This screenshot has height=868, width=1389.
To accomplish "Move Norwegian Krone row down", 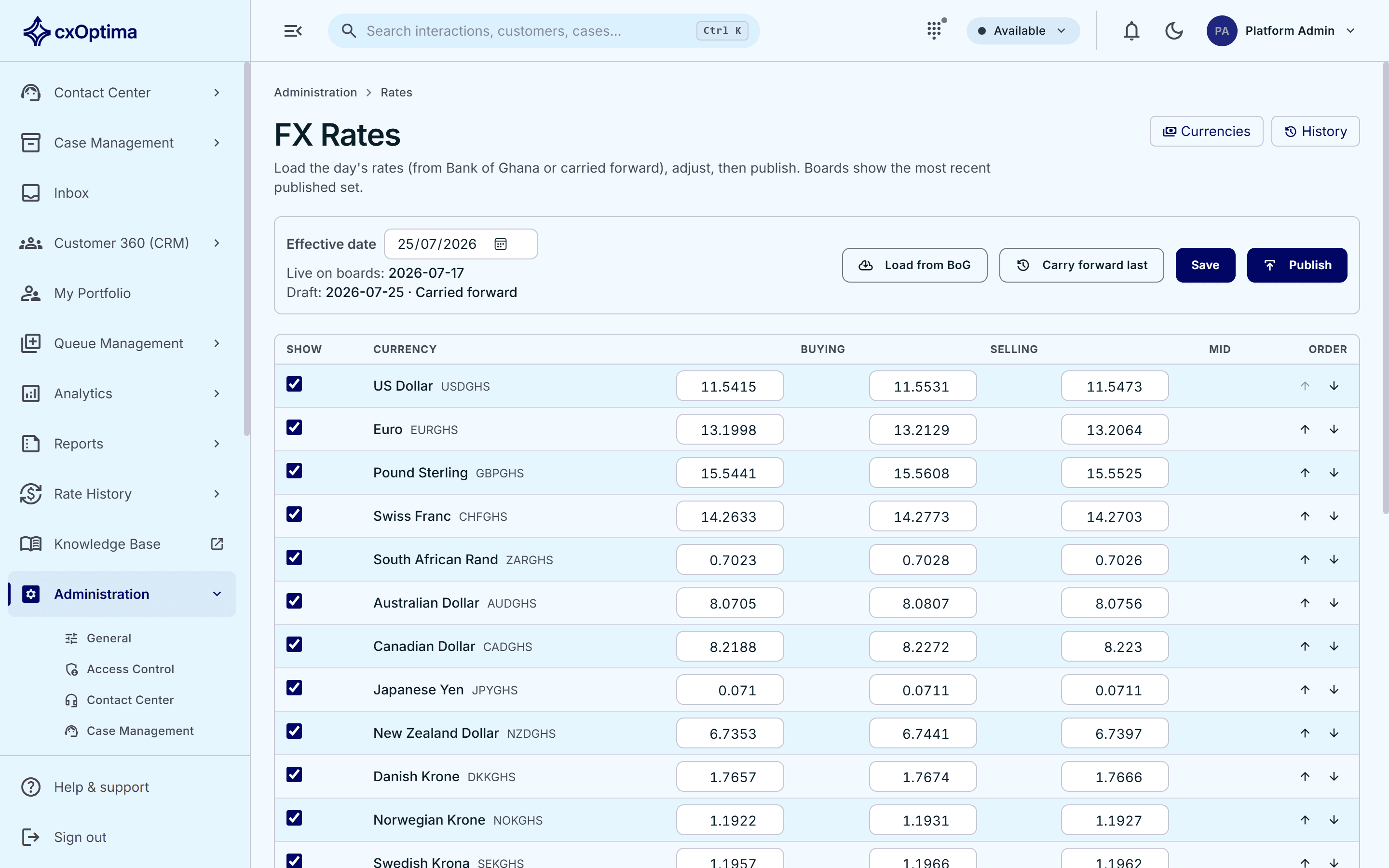I will click(x=1334, y=820).
